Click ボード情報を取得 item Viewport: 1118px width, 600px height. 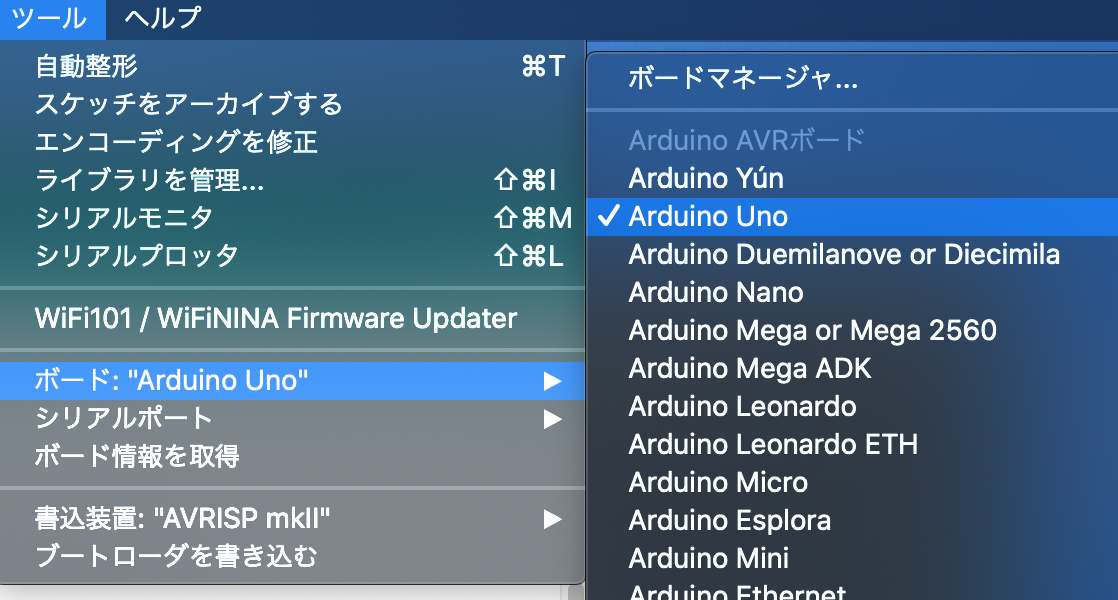point(137,457)
